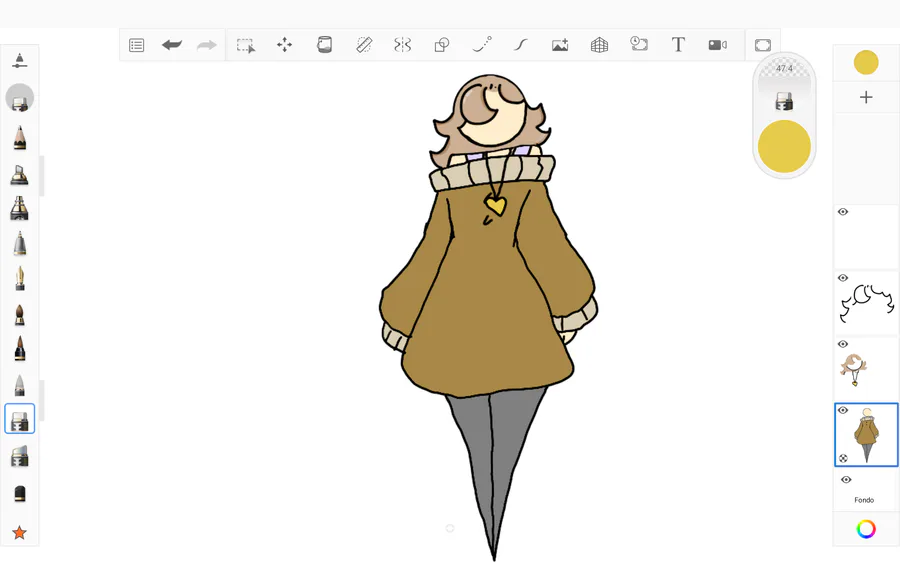Image resolution: width=900 pixels, height=563 pixels.
Task: Toggle transparency lock on the coat layer
Action: point(843,458)
